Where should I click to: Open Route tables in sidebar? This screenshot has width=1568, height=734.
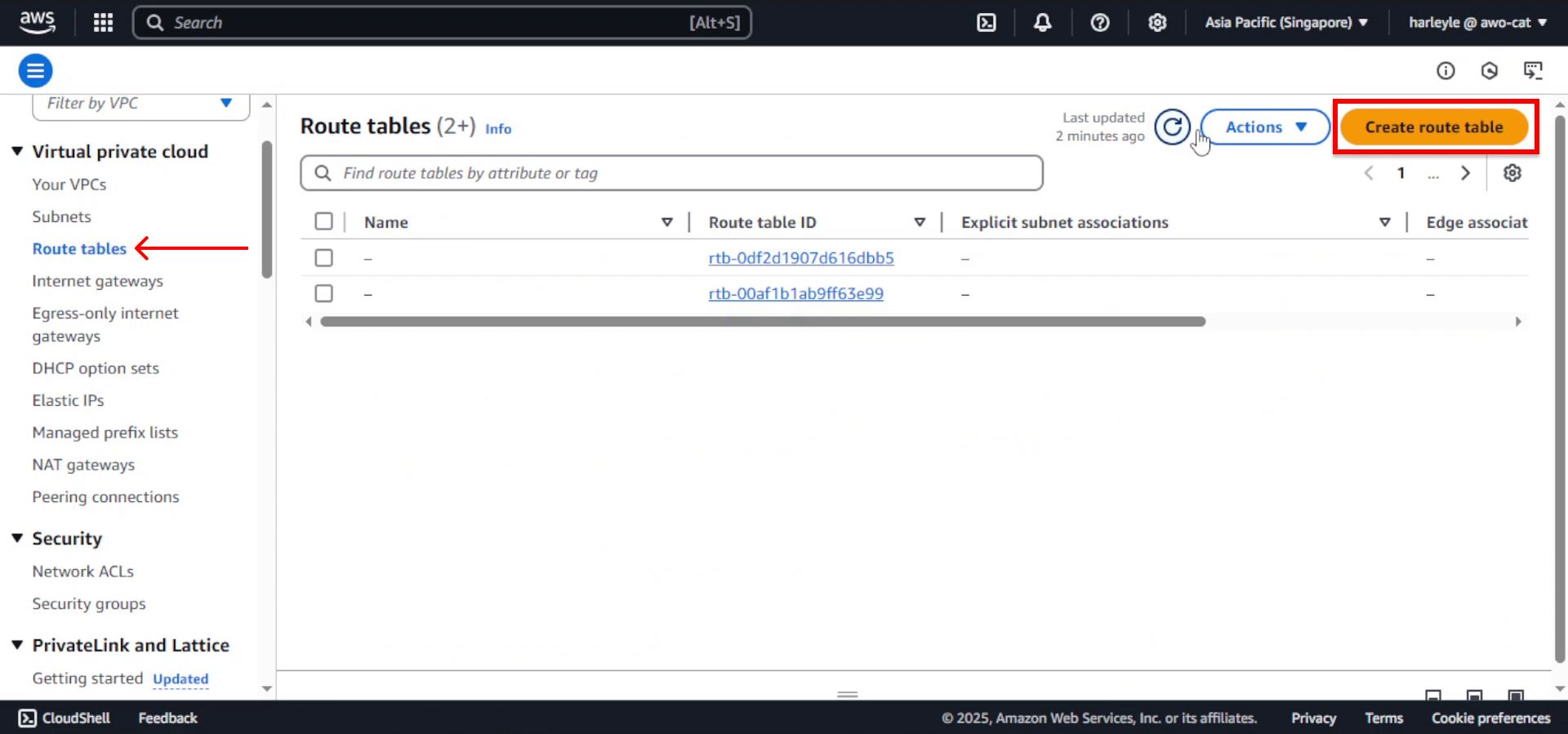pos(79,248)
